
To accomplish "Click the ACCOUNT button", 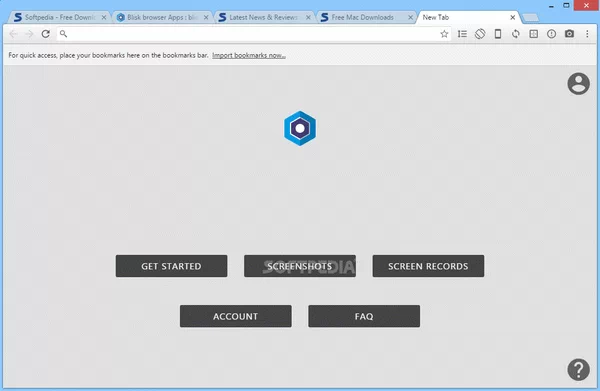I will coord(236,316).
